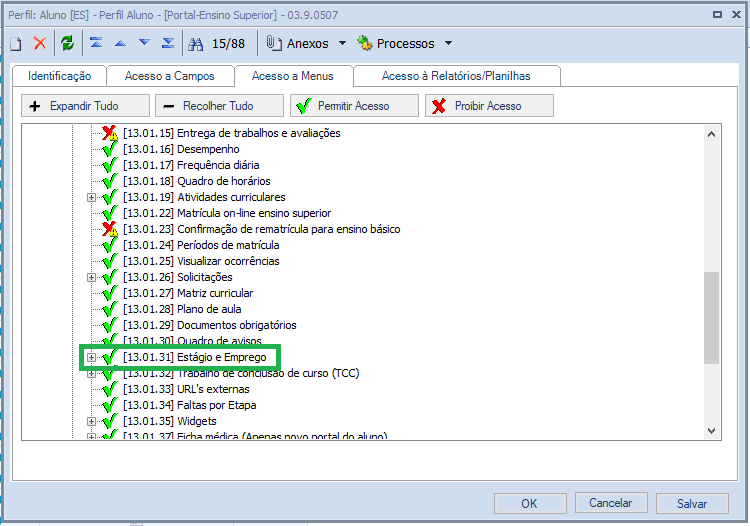This screenshot has width=750, height=526.
Task: Click the Permitir Acesso button
Action: pos(354,106)
